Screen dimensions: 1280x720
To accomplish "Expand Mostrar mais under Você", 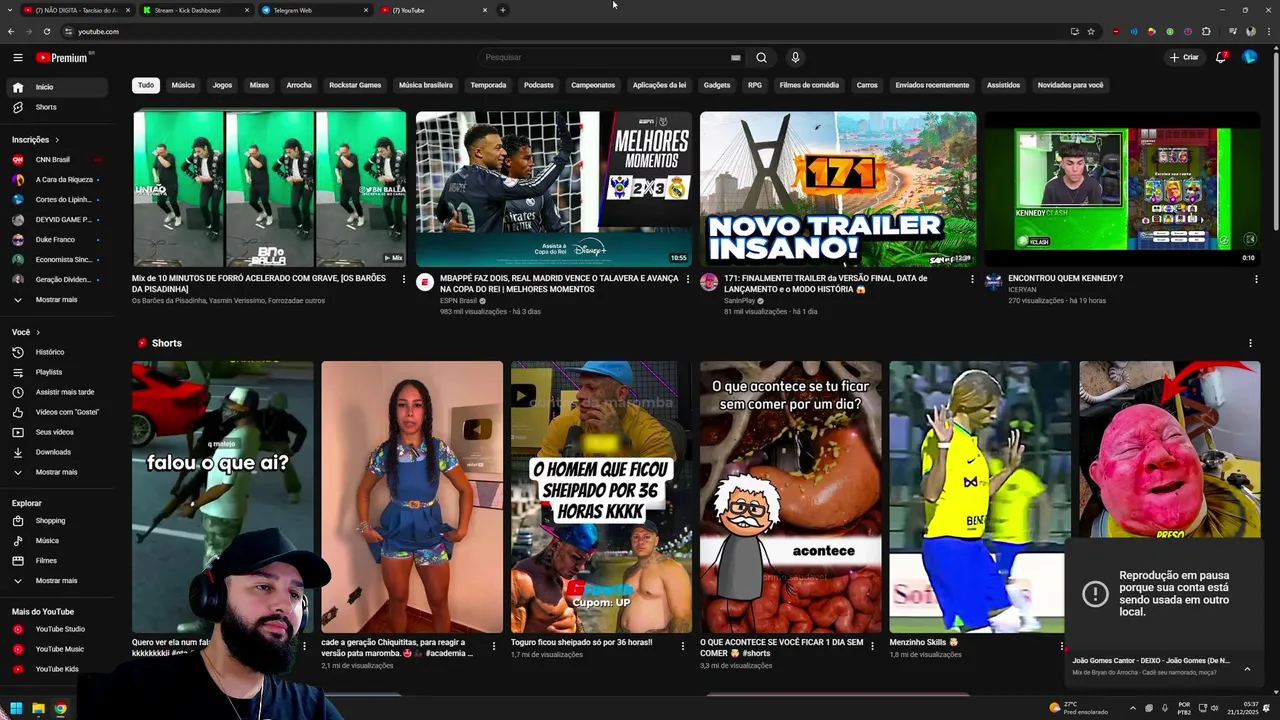I will coord(55,472).
